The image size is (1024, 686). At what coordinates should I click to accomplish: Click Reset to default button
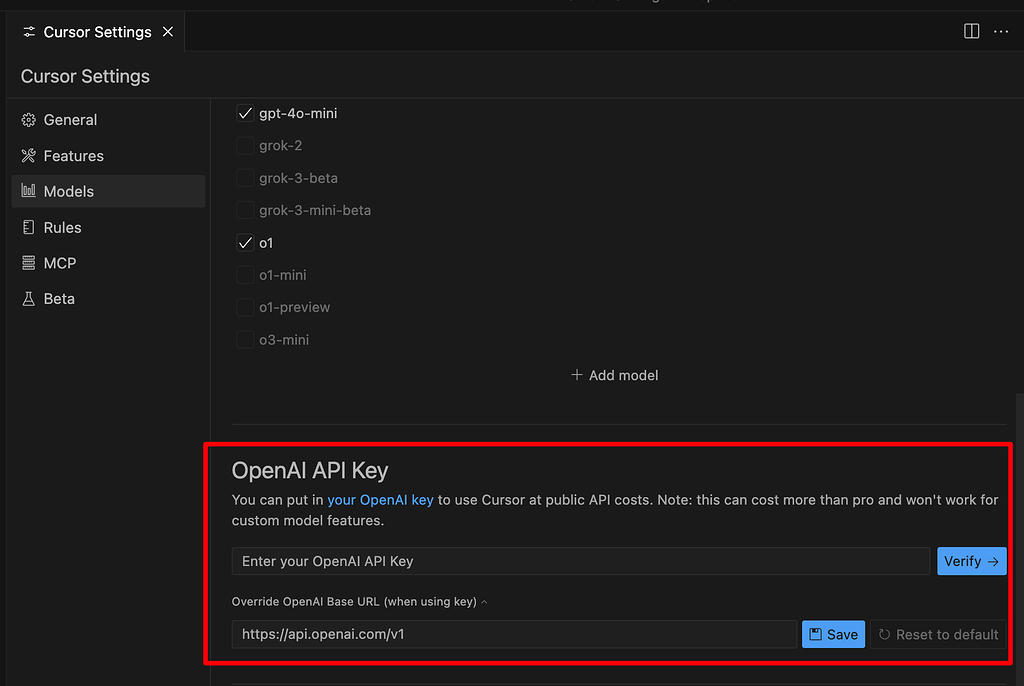[x=938, y=634]
